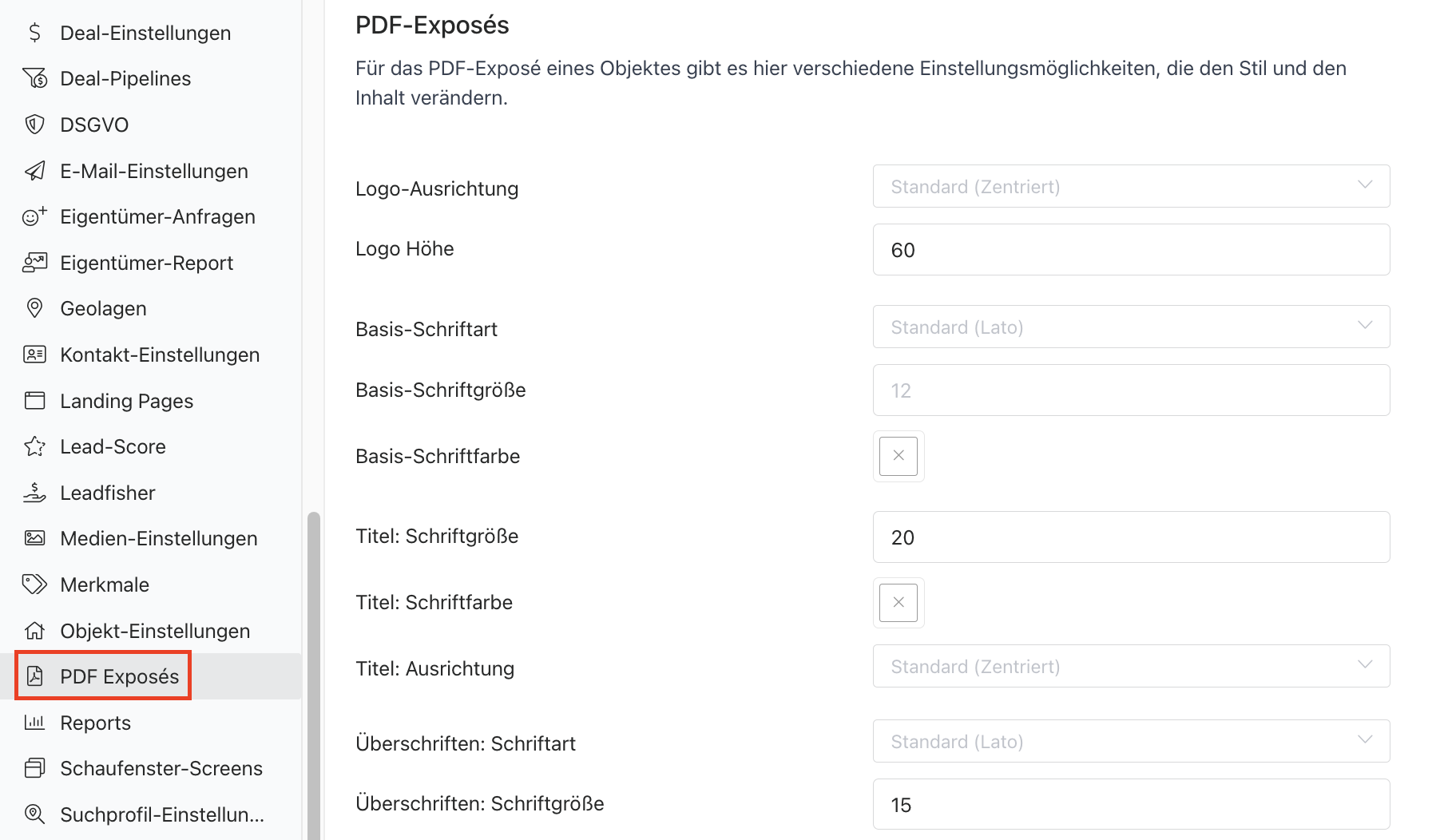Open Landing Pages in the sidebar
The width and height of the screenshot is (1436, 840).
pos(126,401)
